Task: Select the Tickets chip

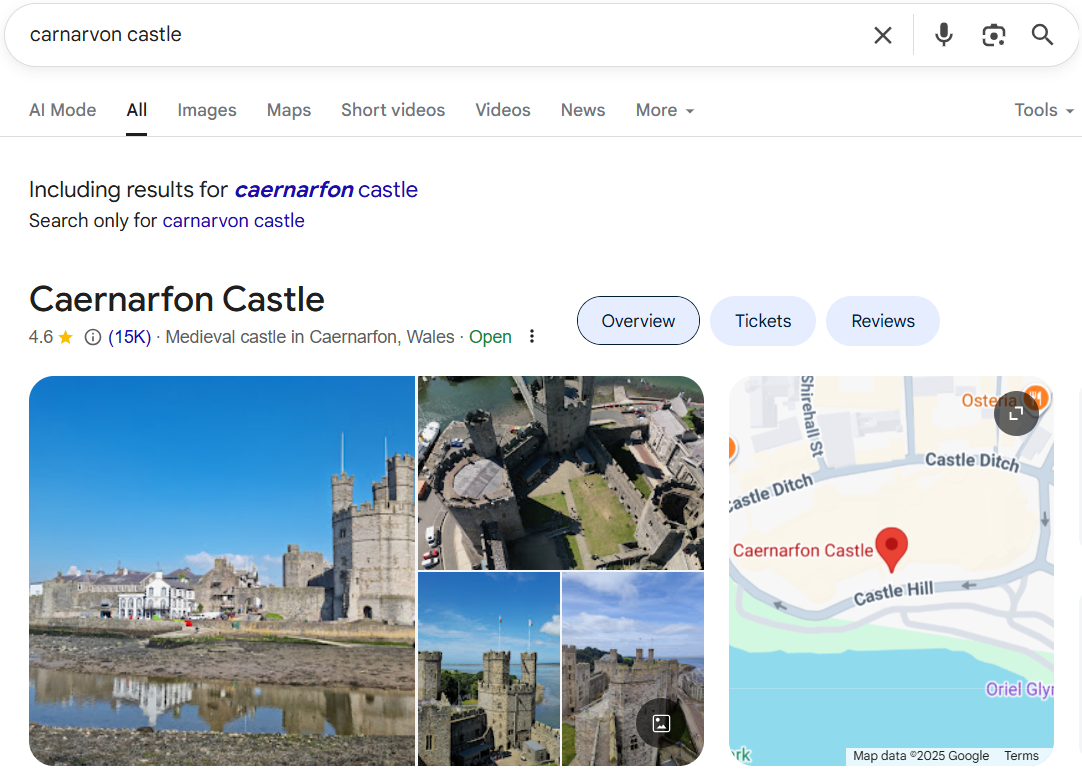Action: (x=763, y=321)
